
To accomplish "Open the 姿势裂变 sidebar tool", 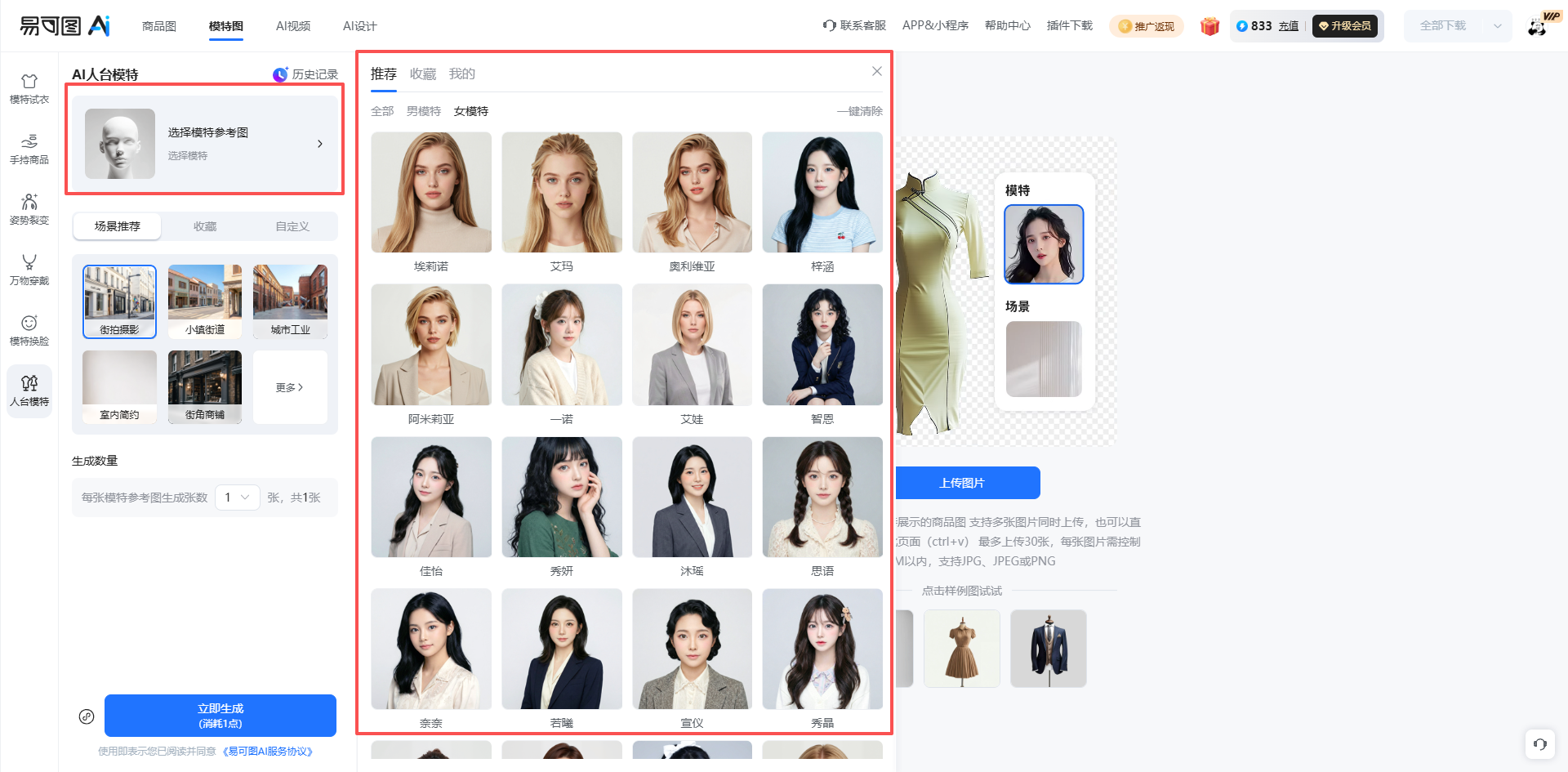I will tap(29, 210).
